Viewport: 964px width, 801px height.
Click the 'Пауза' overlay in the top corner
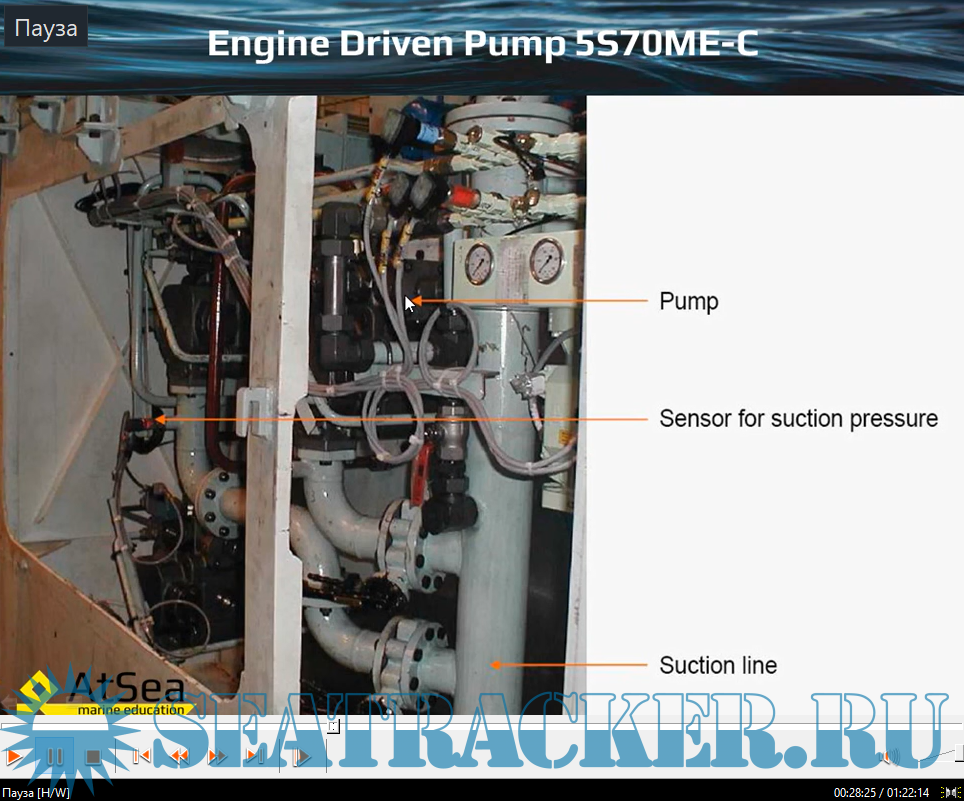point(46,28)
